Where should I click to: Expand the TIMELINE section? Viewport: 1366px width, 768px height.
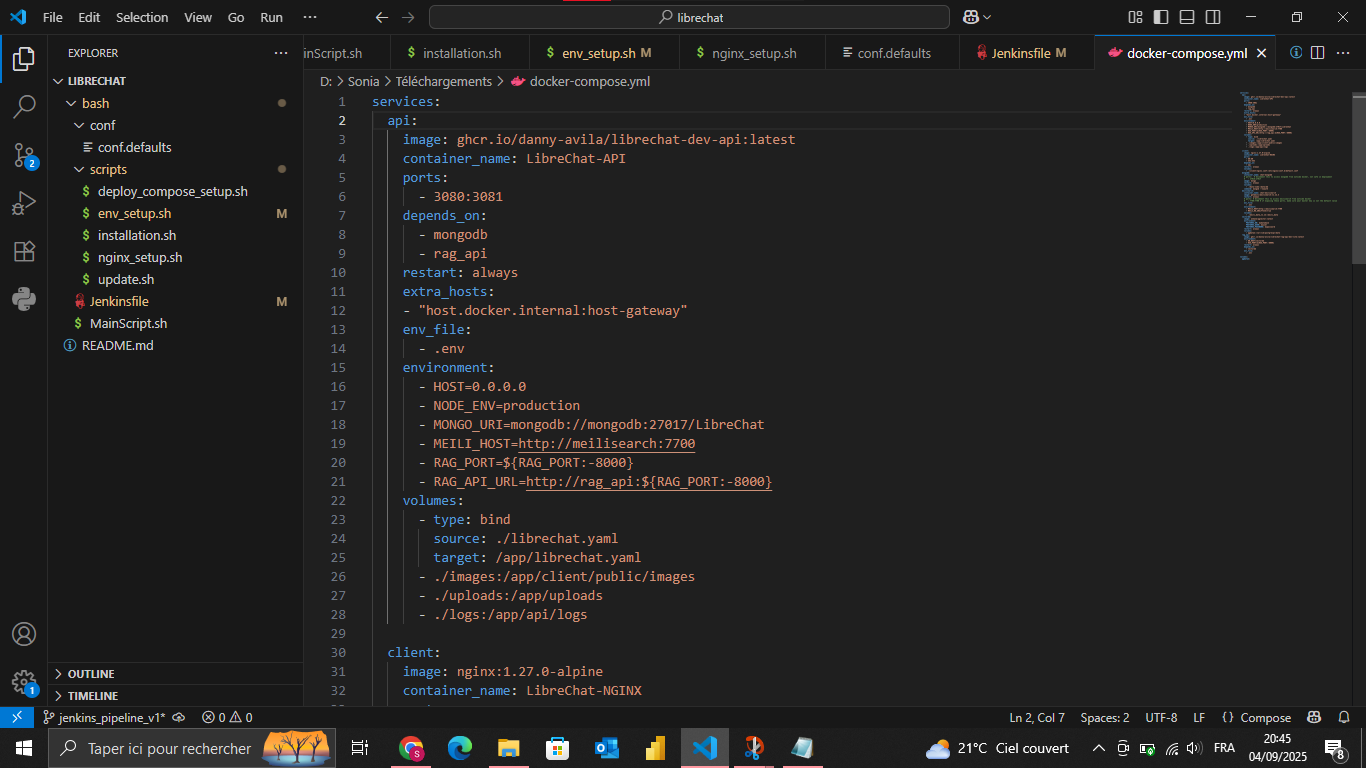point(175,696)
